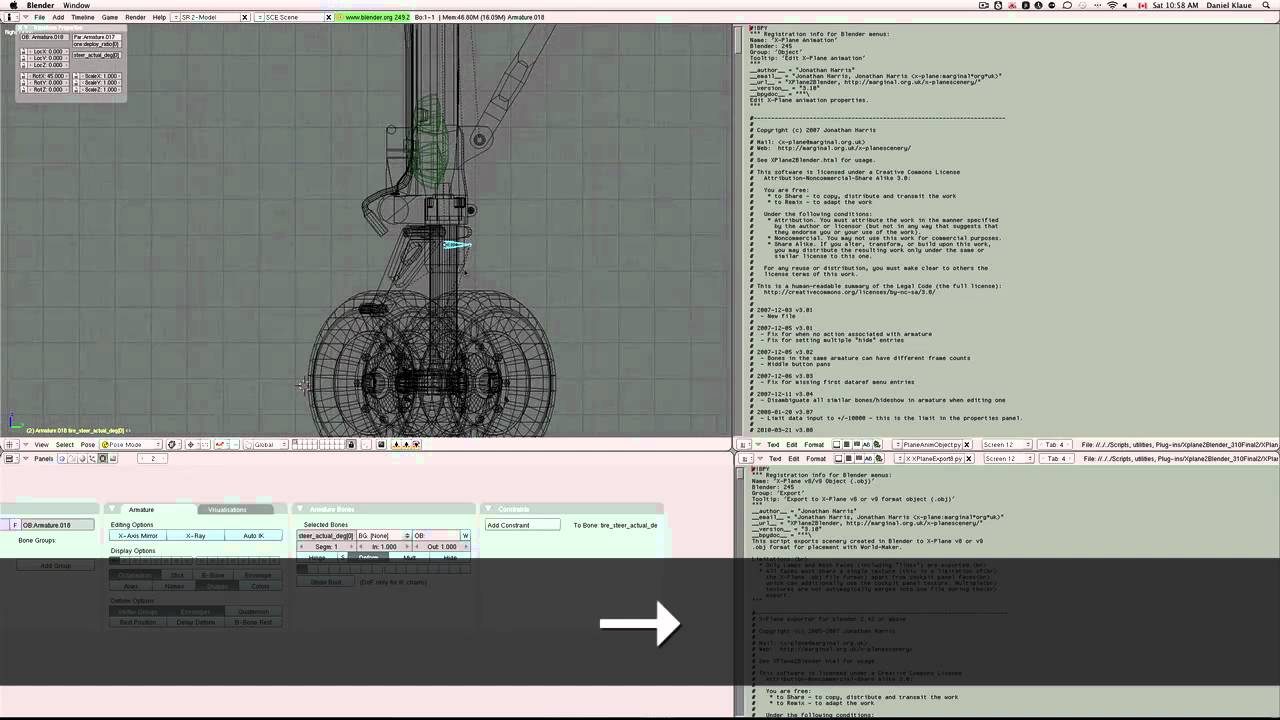This screenshot has height=720, width=1280.
Task: Click the dimmed Add Group button
Action: pos(55,566)
